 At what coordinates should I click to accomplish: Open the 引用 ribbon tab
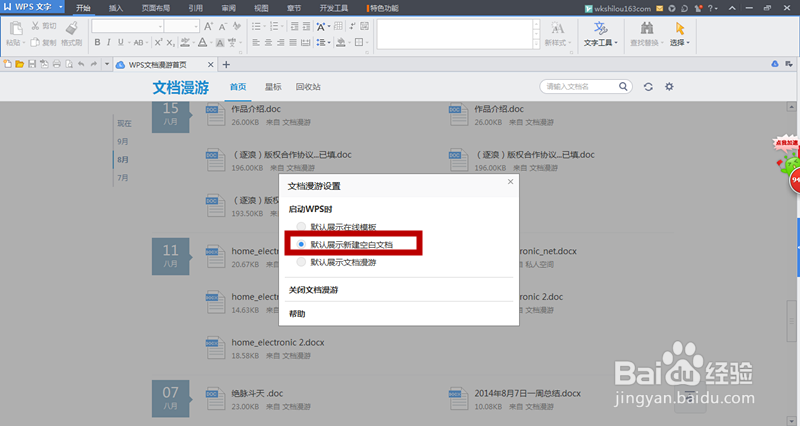click(x=195, y=8)
